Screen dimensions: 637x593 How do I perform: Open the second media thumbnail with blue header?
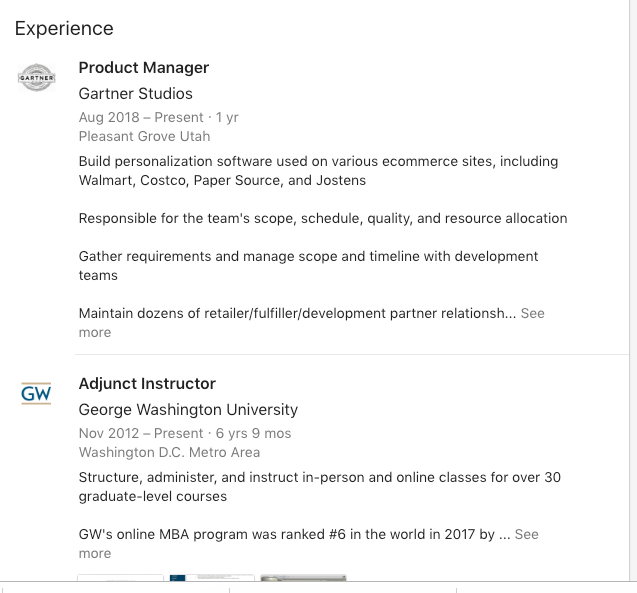pos(212,578)
